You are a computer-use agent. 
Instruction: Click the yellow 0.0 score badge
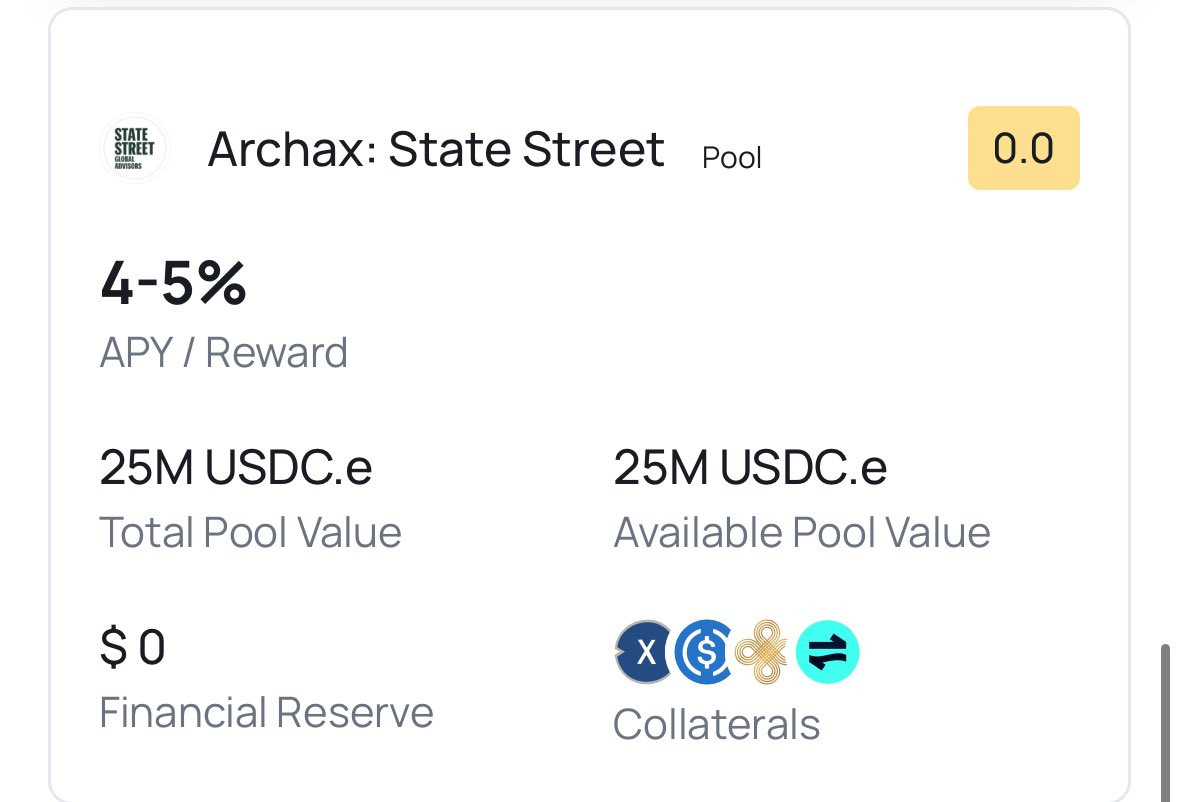1023,148
